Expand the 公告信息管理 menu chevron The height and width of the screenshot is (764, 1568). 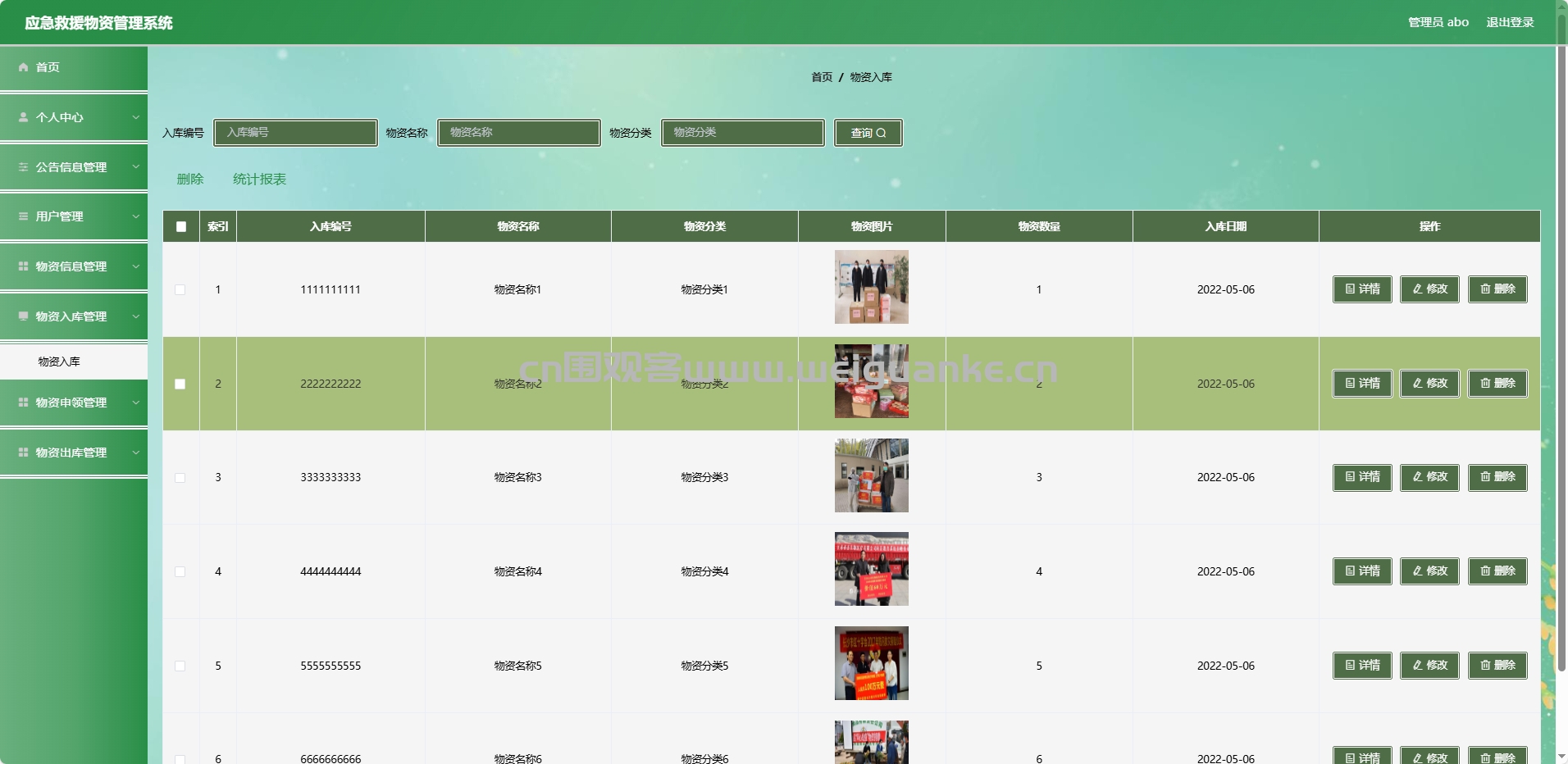(136, 166)
